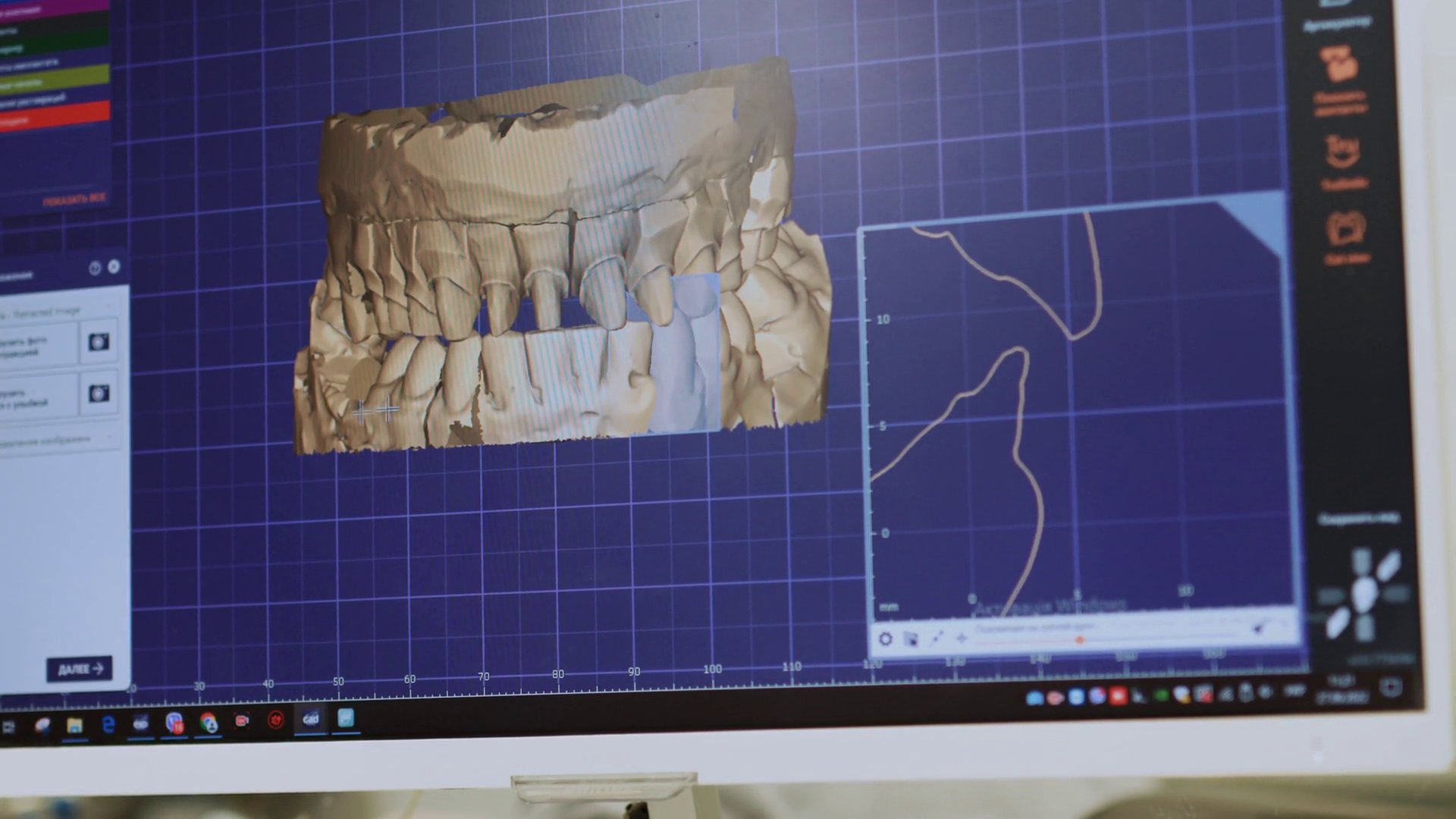
Task: Toggle the olive green layer in visibility list
Action: (53, 78)
